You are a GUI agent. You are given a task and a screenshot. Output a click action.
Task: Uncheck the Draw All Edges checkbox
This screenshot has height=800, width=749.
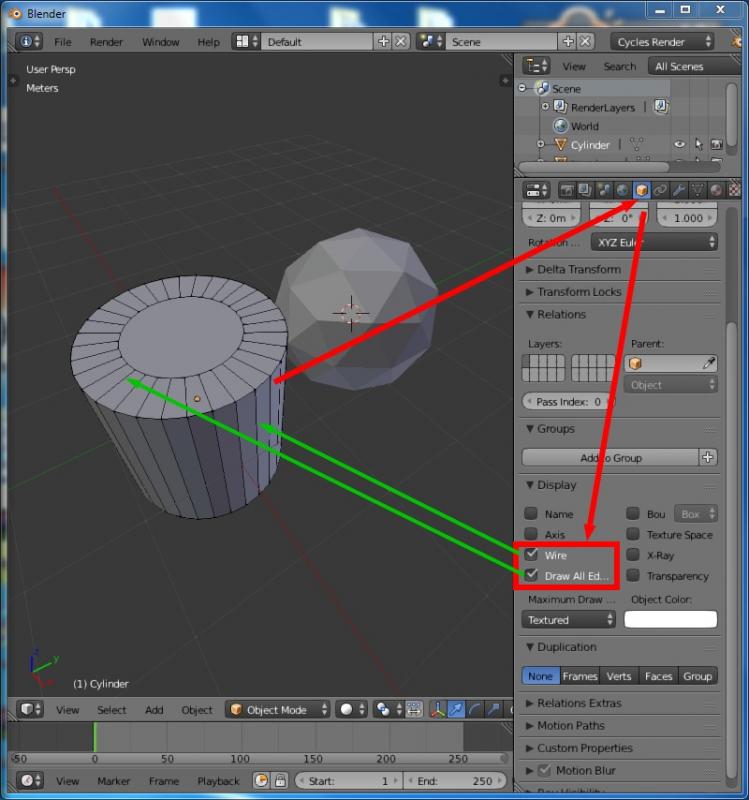(531, 575)
